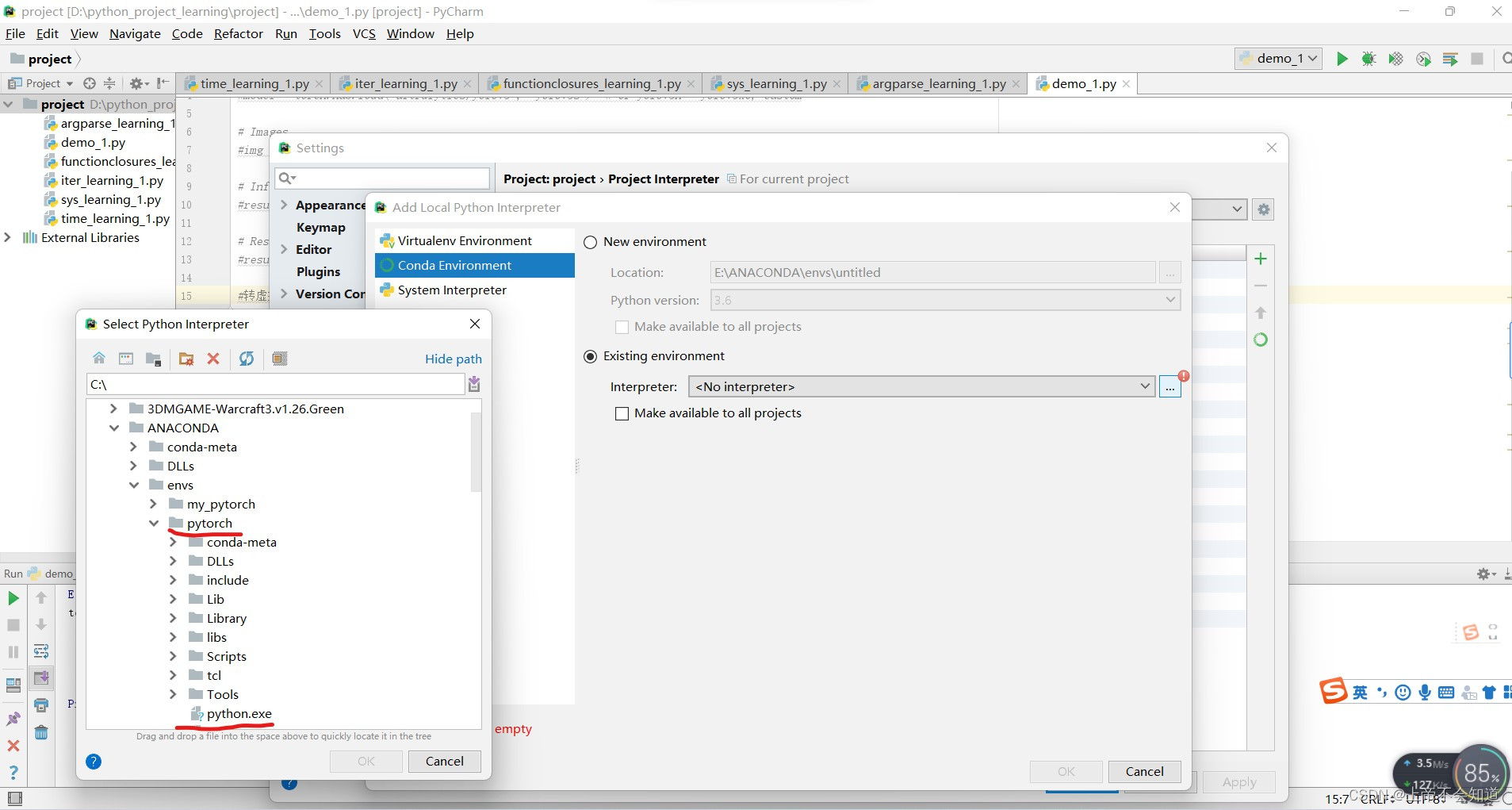Screen dimensions: 1512x810
Task: Open the Refactor menu
Action: click(x=238, y=33)
